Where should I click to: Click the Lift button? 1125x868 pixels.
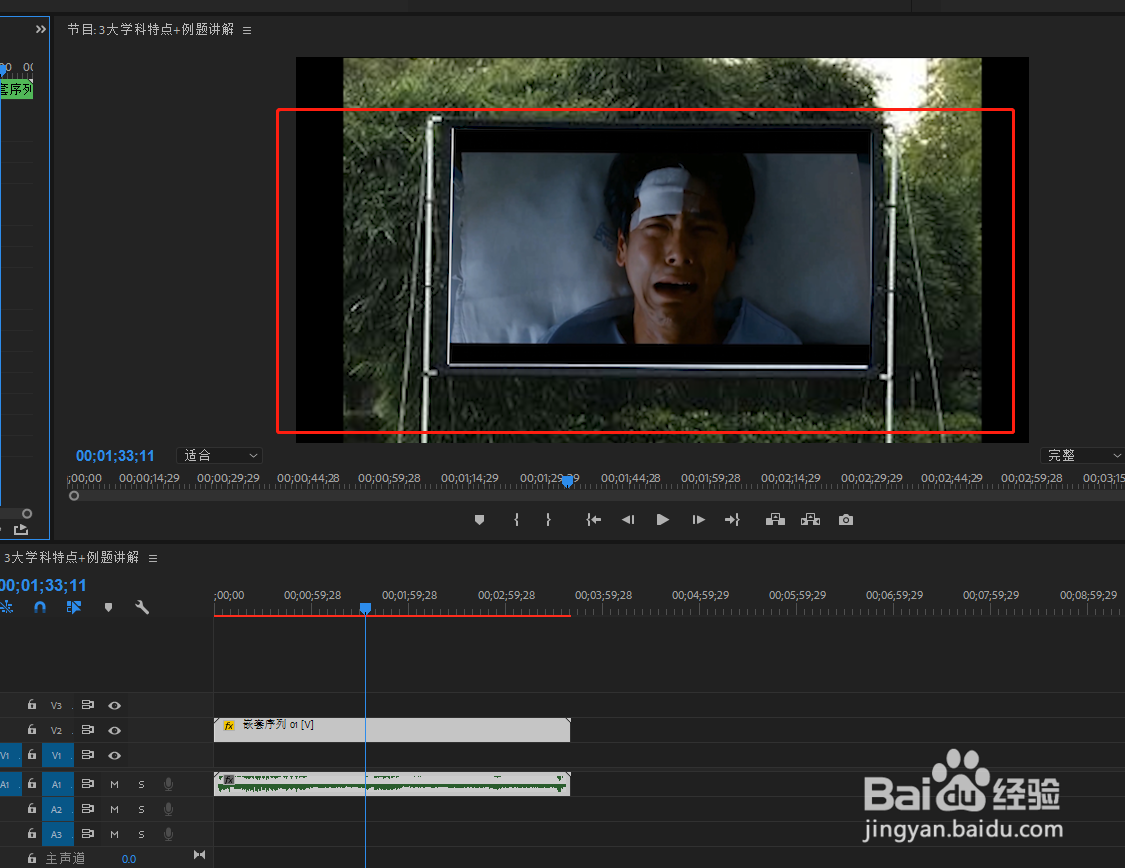point(775,519)
